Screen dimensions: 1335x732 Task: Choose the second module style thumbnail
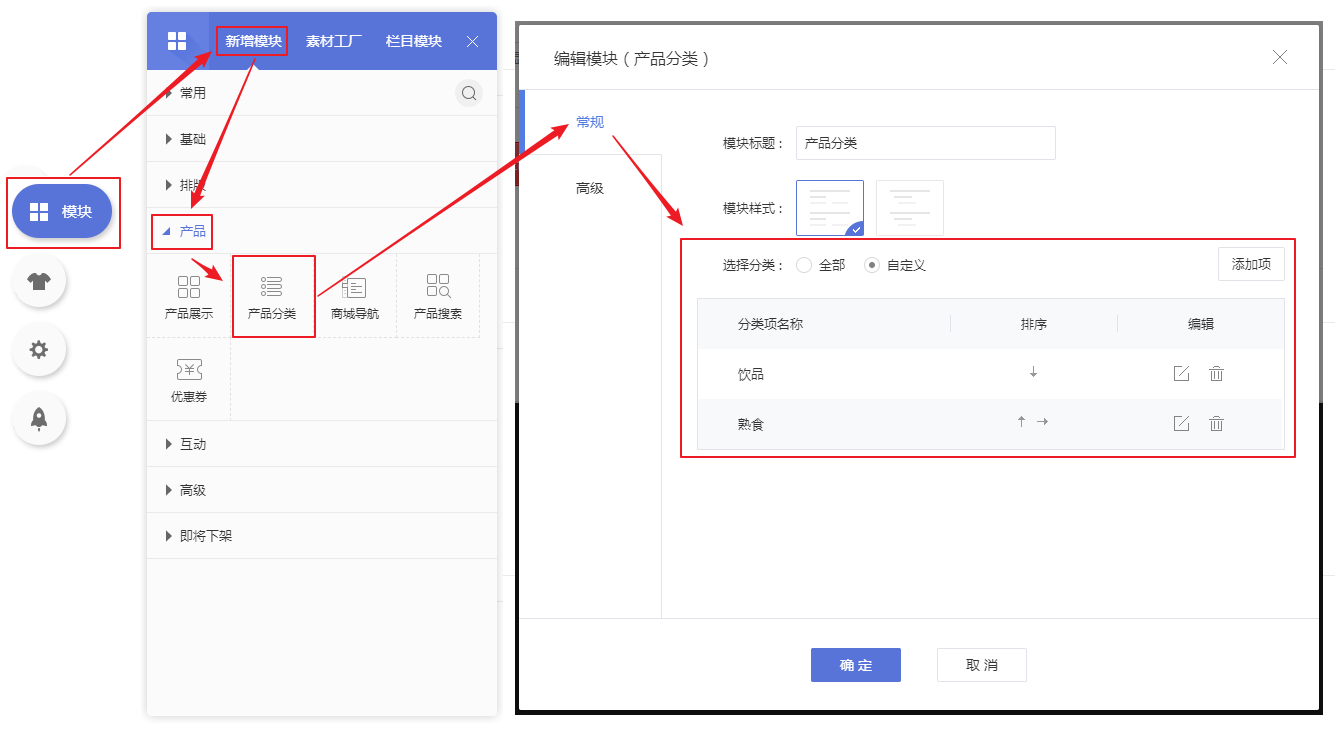[x=910, y=208]
